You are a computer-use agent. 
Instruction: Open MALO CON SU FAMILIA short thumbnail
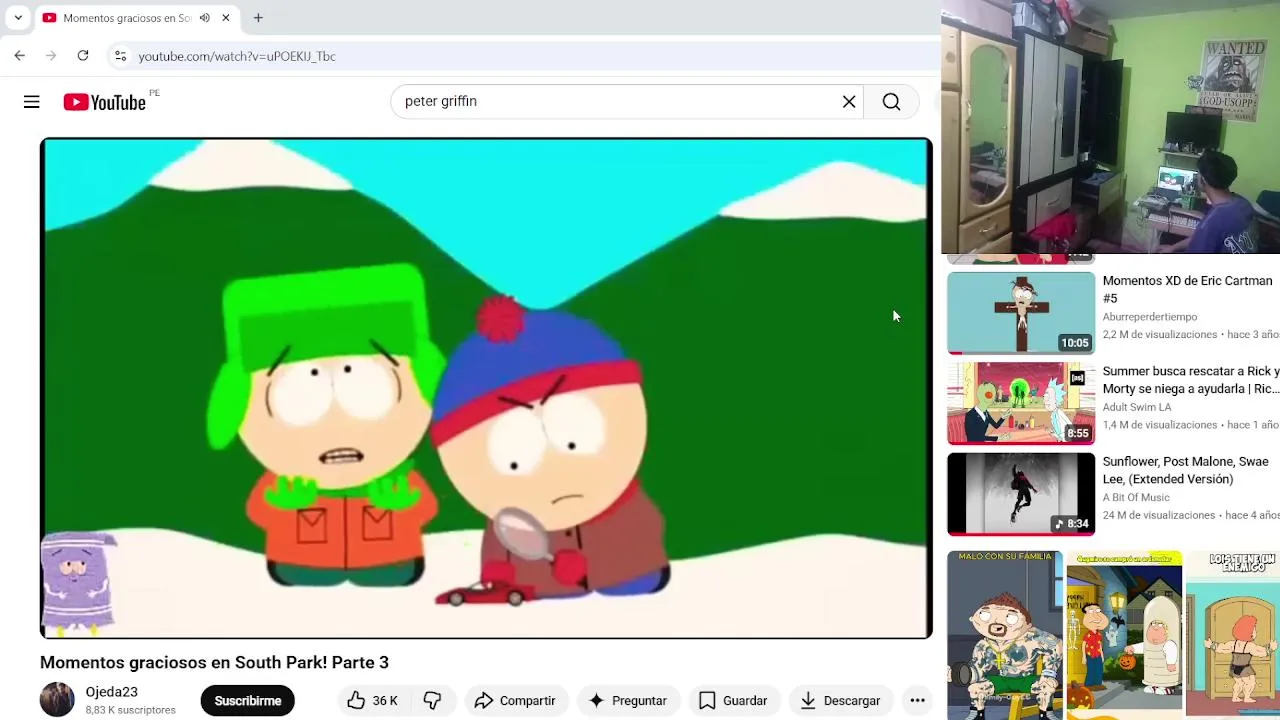coord(1004,635)
